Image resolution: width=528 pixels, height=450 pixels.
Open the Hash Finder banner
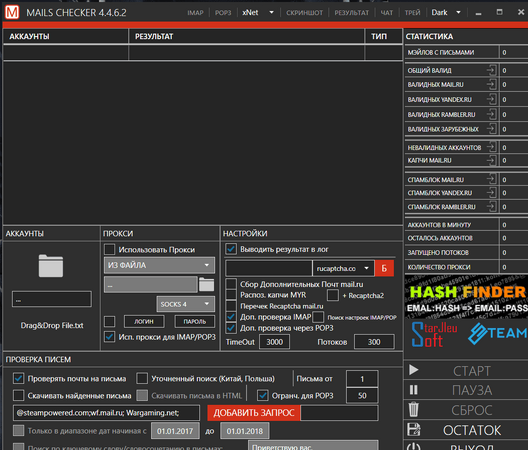[466, 297]
